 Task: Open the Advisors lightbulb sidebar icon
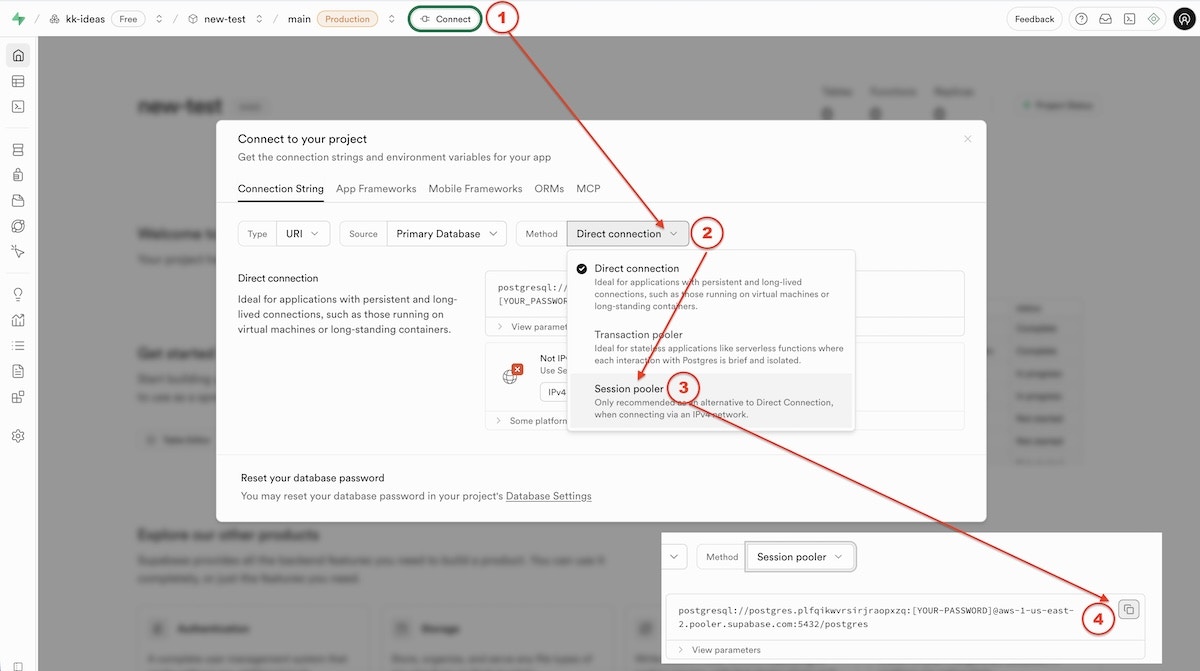click(x=18, y=295)
